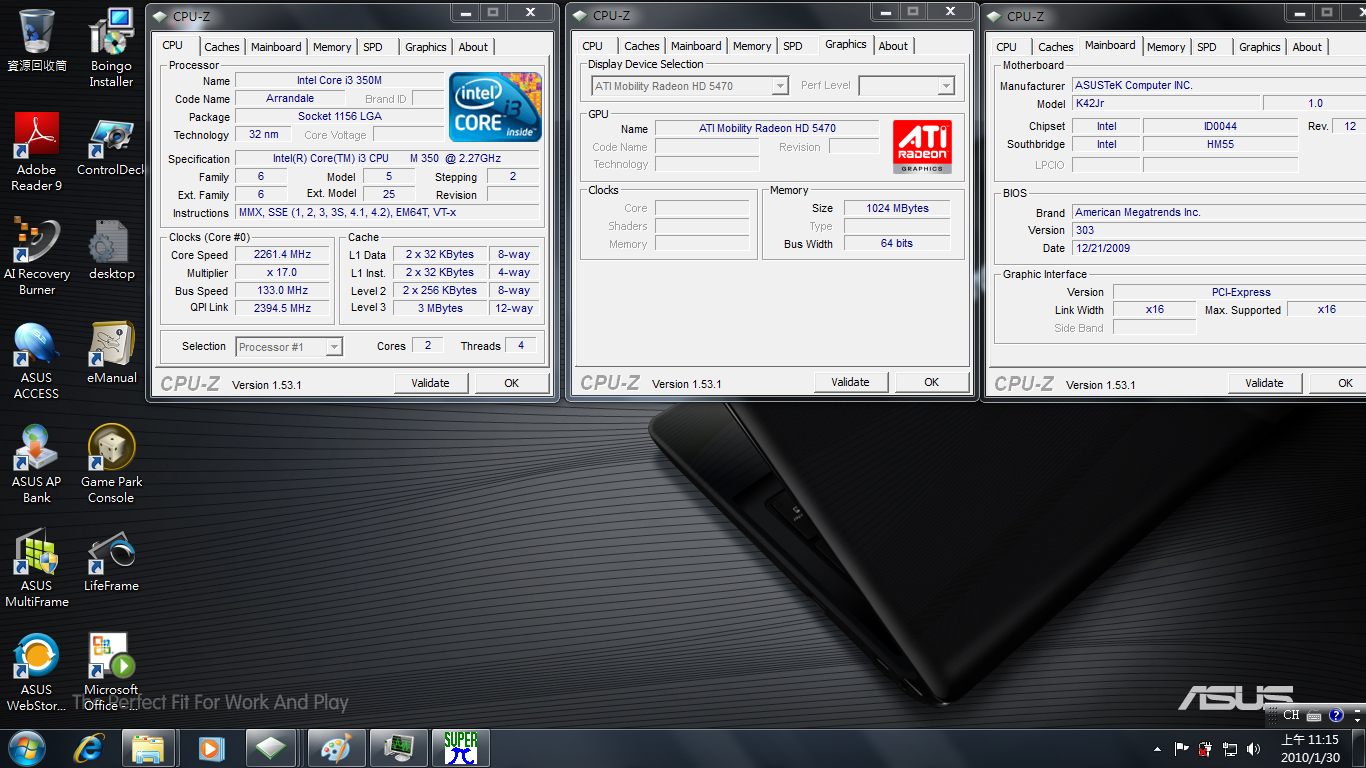Viewport: 1366px width, 768px height.
Task: Launch the ASUS MultiFrame shortcut
Action: (37, 568)
